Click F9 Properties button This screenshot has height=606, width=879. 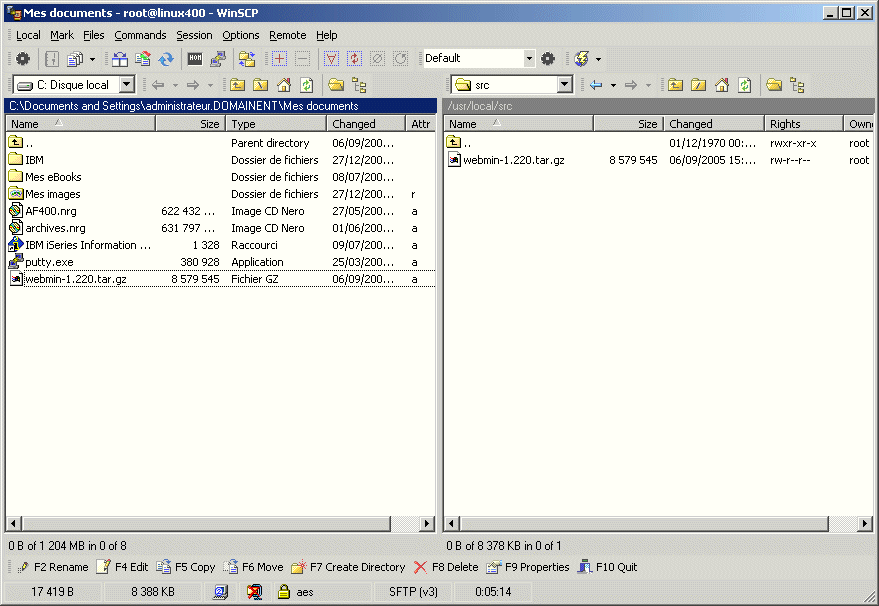(x=528, y=567)
